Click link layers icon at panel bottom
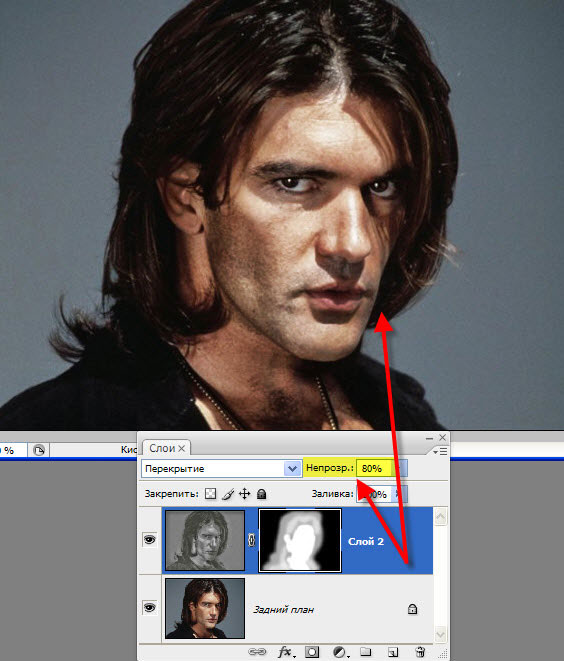This screenshot has height=661, width=564. pyautogui.click(x=257, y=652)
